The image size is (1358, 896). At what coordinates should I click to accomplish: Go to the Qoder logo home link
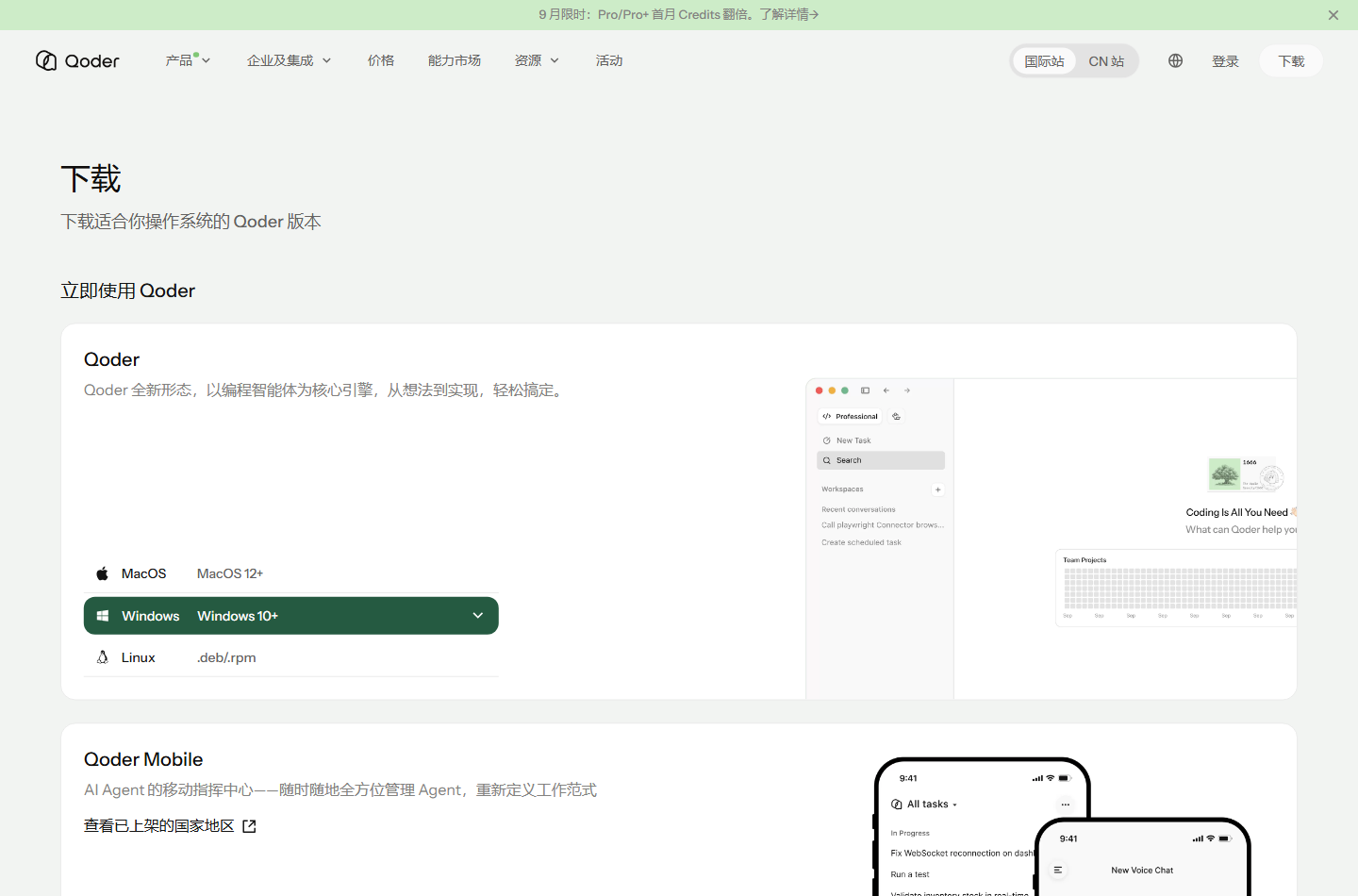click(x=77, y=61)
